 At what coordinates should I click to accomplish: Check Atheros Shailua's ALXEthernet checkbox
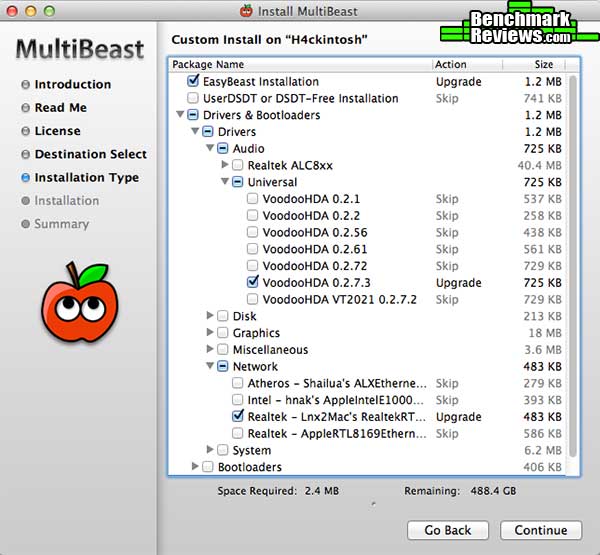pos(238,383)
